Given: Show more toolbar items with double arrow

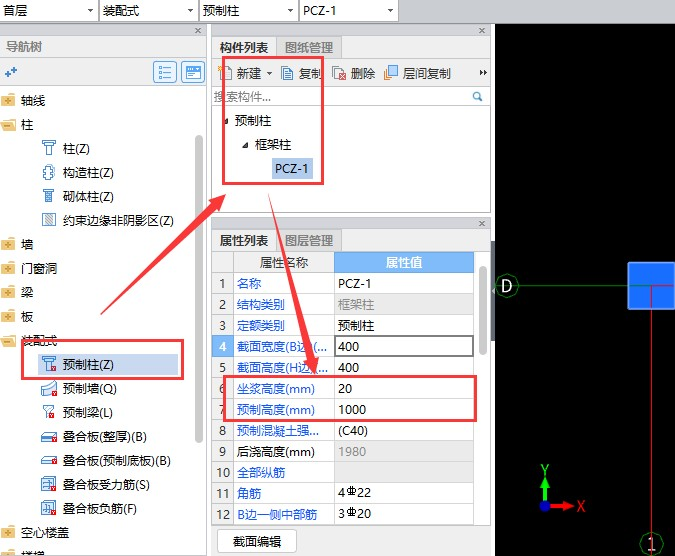Looking at the screenshot, I should click(x=483, y=73).
